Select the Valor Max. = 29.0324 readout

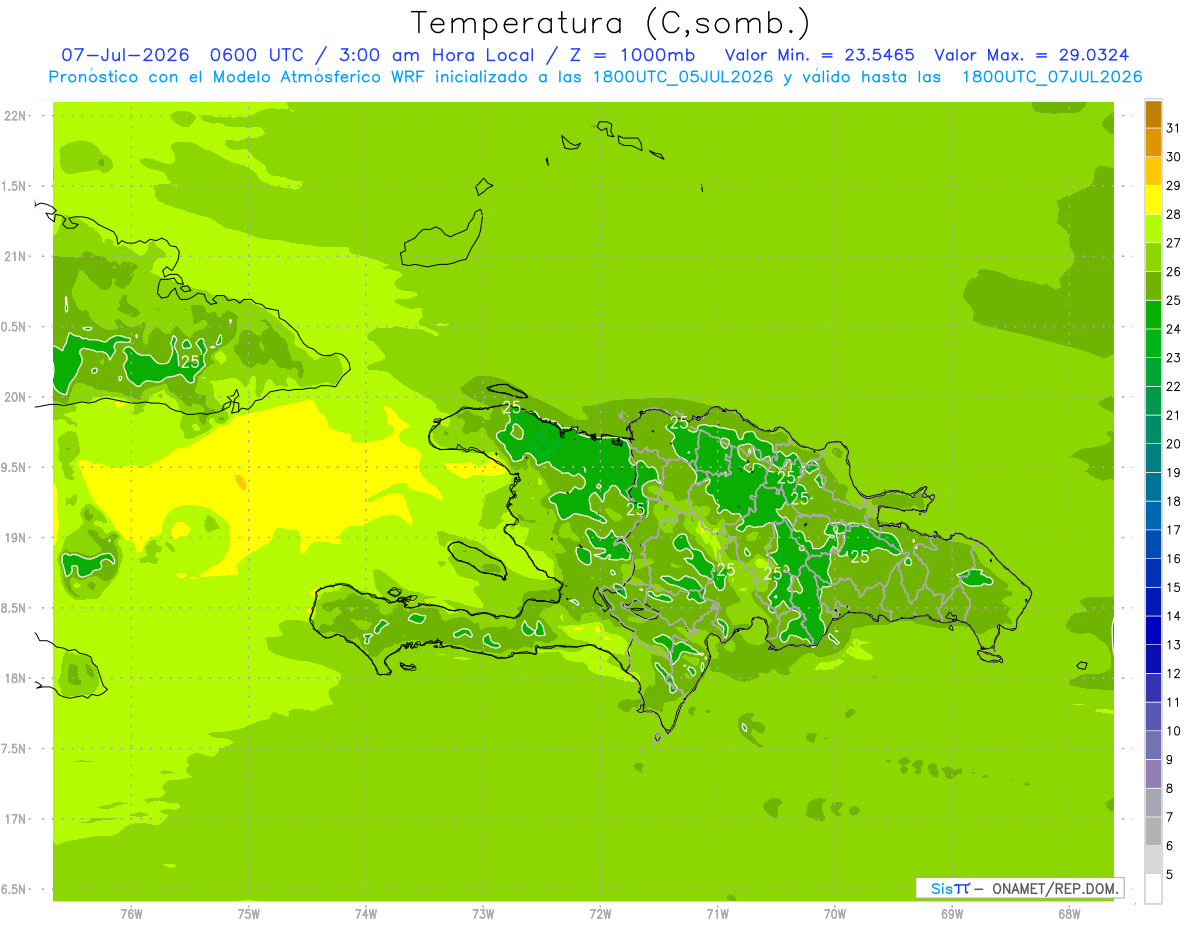(1032, 55)
